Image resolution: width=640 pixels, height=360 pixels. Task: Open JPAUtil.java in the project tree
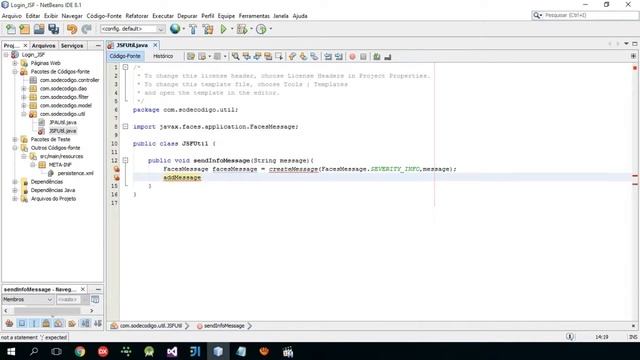click(x=62, y=122)
